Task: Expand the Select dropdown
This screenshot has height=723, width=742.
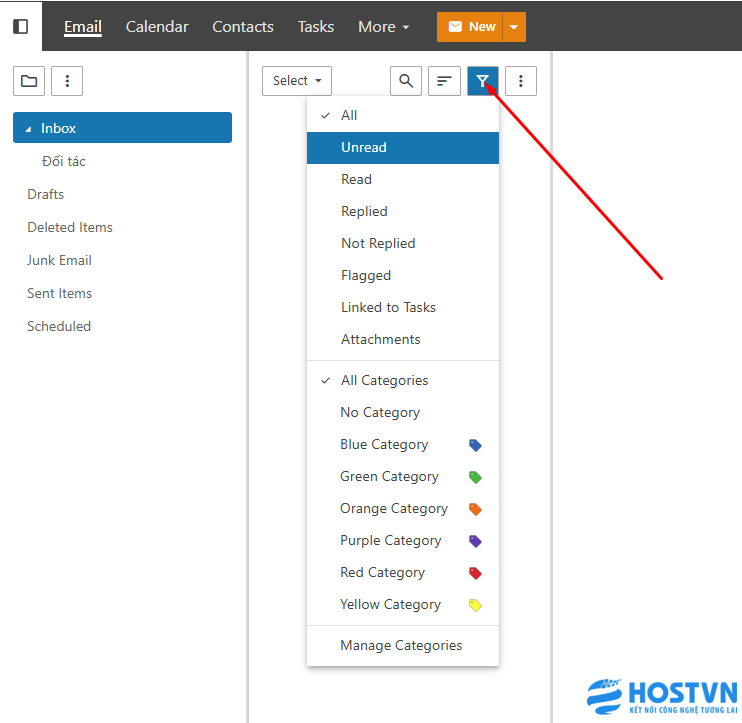Action: 297,81
